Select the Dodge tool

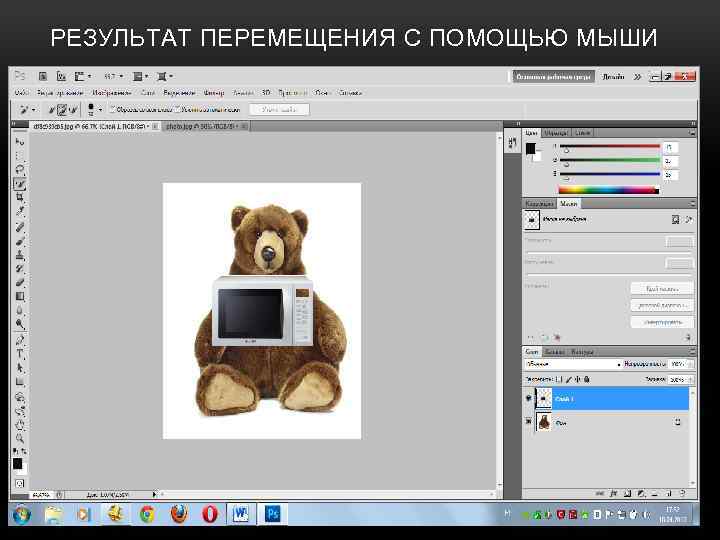click(x=19, y=324)
